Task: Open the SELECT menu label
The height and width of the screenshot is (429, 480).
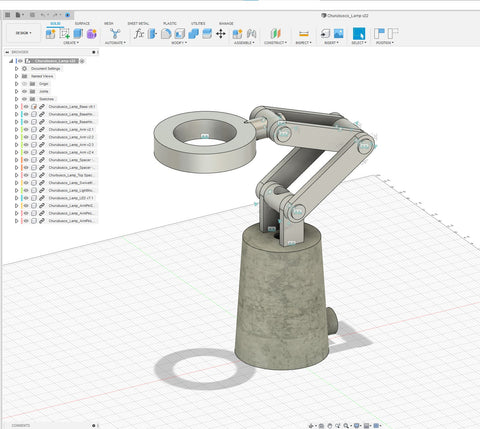Action: (359, 43)
